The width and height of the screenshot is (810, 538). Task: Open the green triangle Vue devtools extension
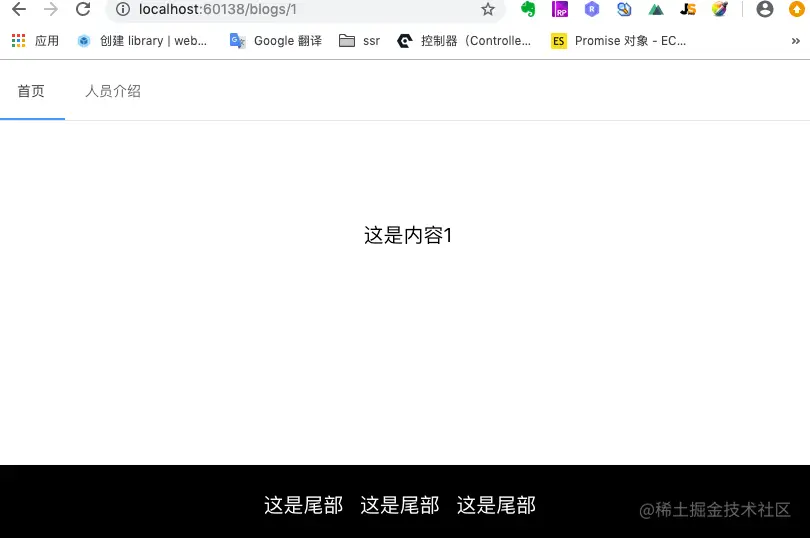click(656, 9)
